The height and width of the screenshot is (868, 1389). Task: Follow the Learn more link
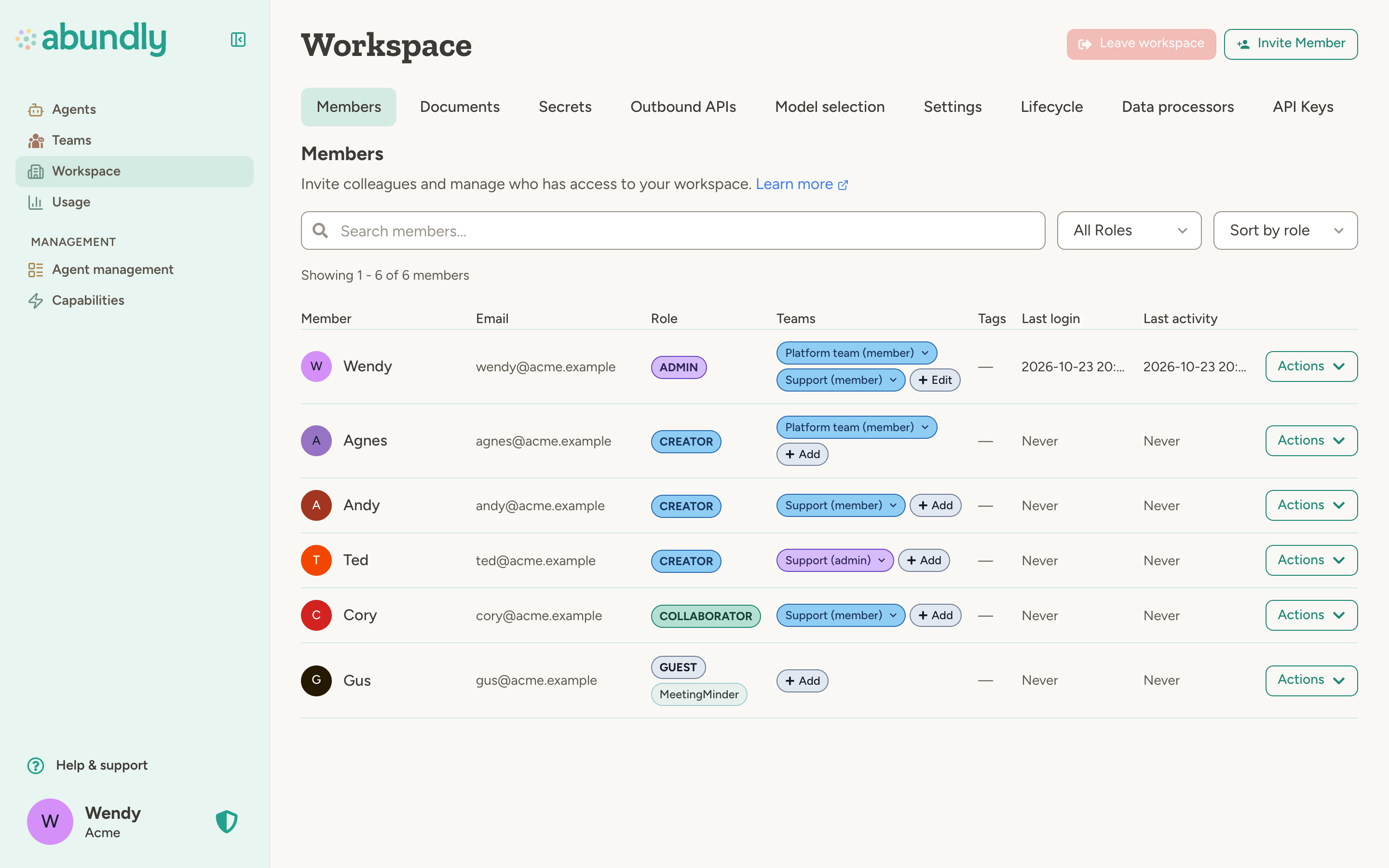(801, 184)
